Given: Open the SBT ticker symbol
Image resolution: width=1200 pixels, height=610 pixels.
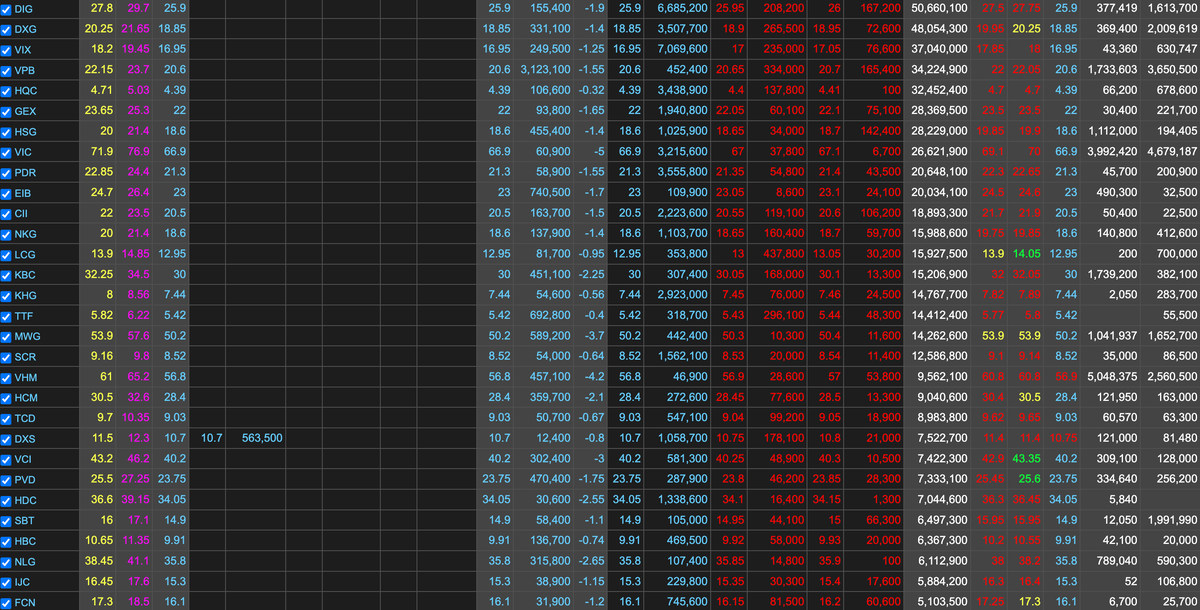Looking at the screenshot, I should coord(24,521).
